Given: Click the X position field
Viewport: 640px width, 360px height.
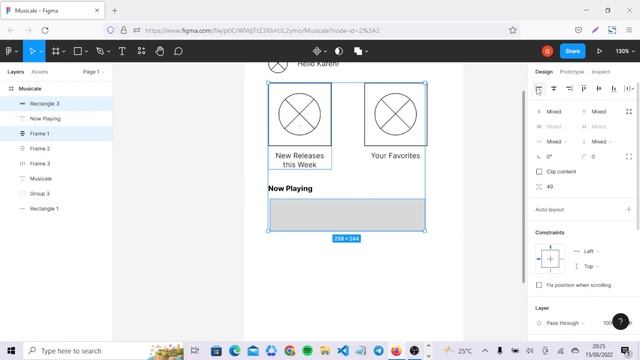Looking at the screenshot, I should point(554,111).
